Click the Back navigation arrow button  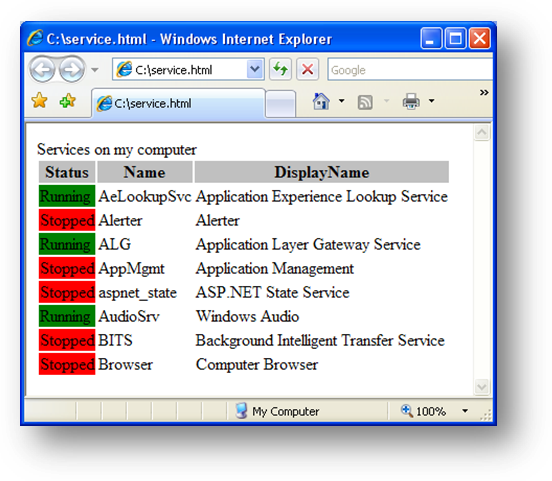pos(42,70)
